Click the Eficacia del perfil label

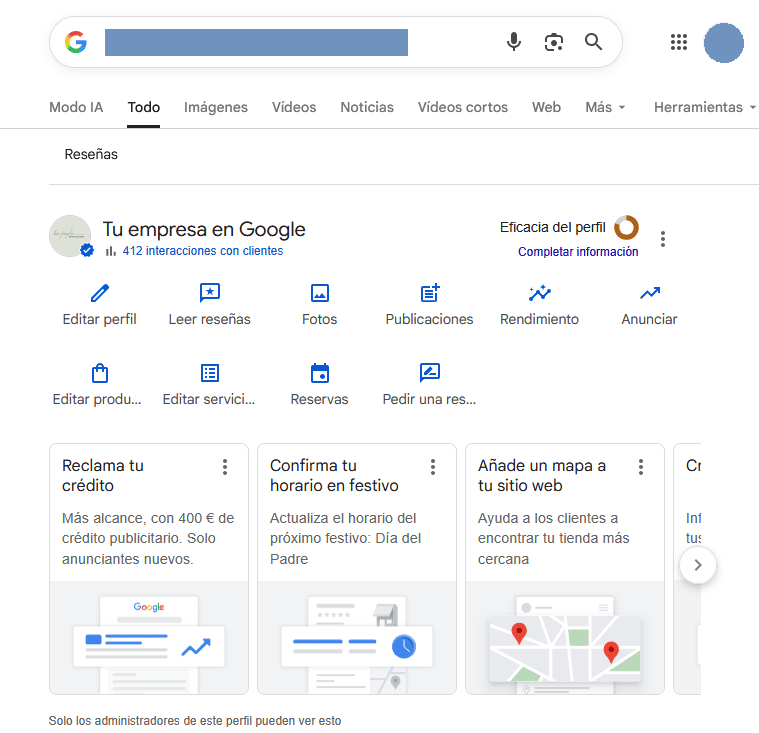[552, 227]
